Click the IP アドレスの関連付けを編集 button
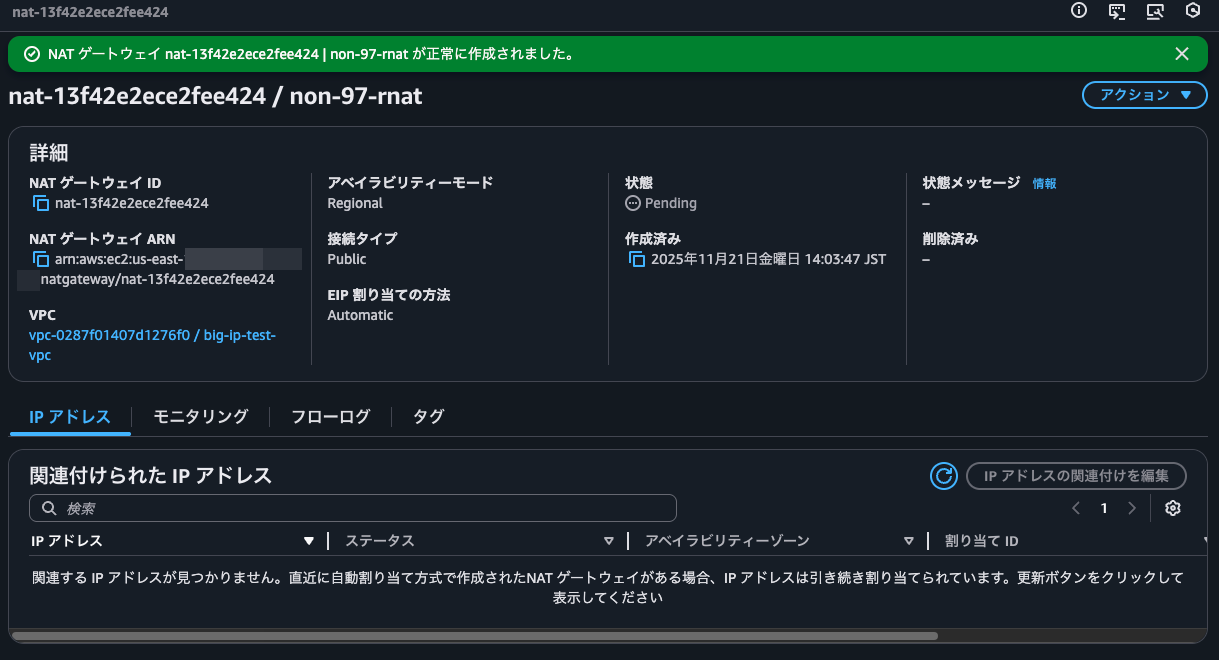Screen dimensions: 1219x660 click(1076, 476)
